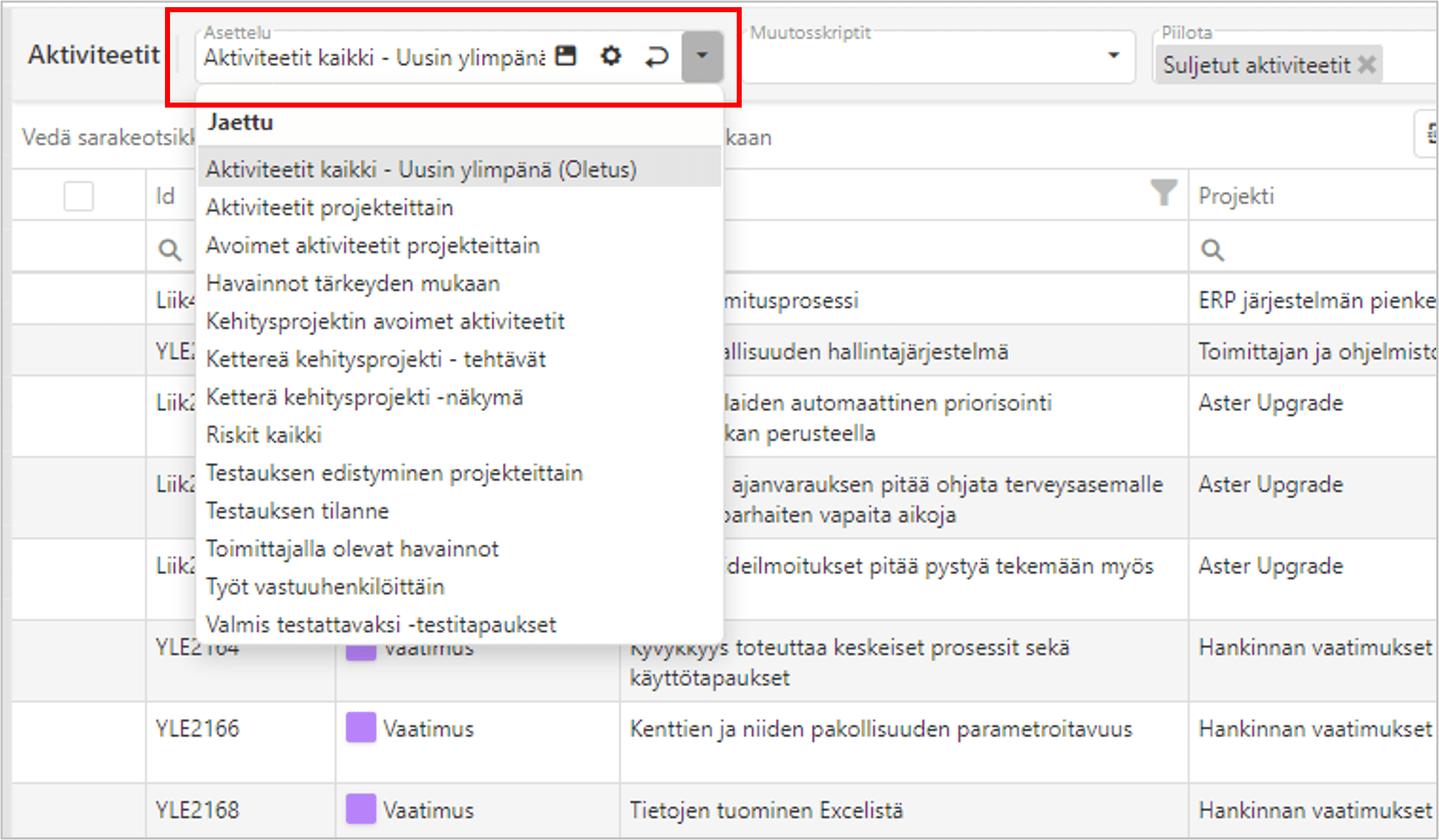
Task: Open the YLE2168 row Tietojen tuominen Excelistä
Action: tap(765, 811)
